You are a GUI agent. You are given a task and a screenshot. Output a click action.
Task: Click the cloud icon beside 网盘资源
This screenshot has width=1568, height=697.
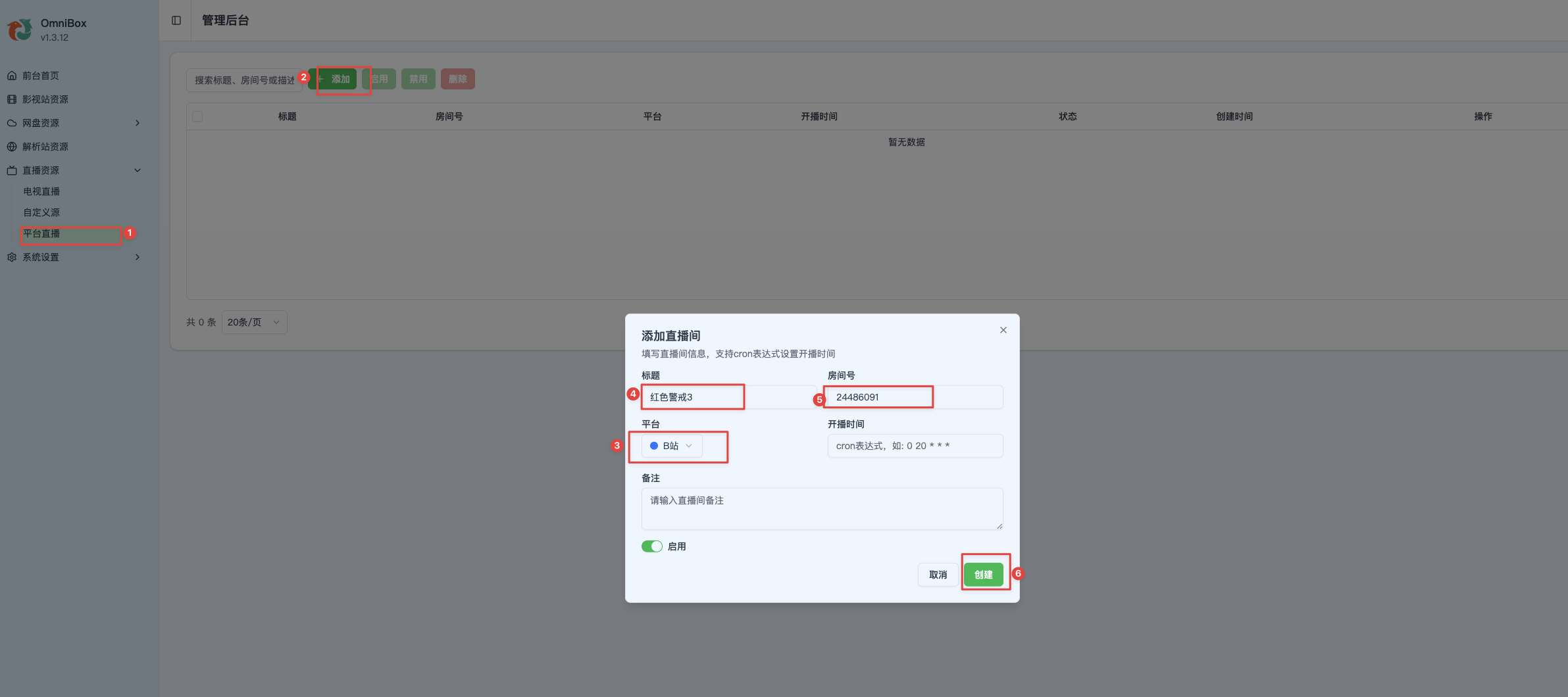[12, 123]
